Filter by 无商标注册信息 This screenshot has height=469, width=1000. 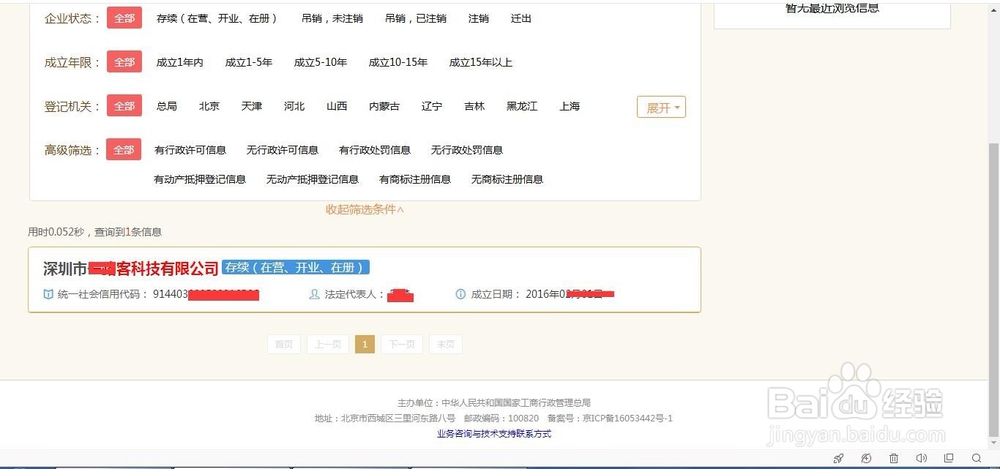(507, 180)
